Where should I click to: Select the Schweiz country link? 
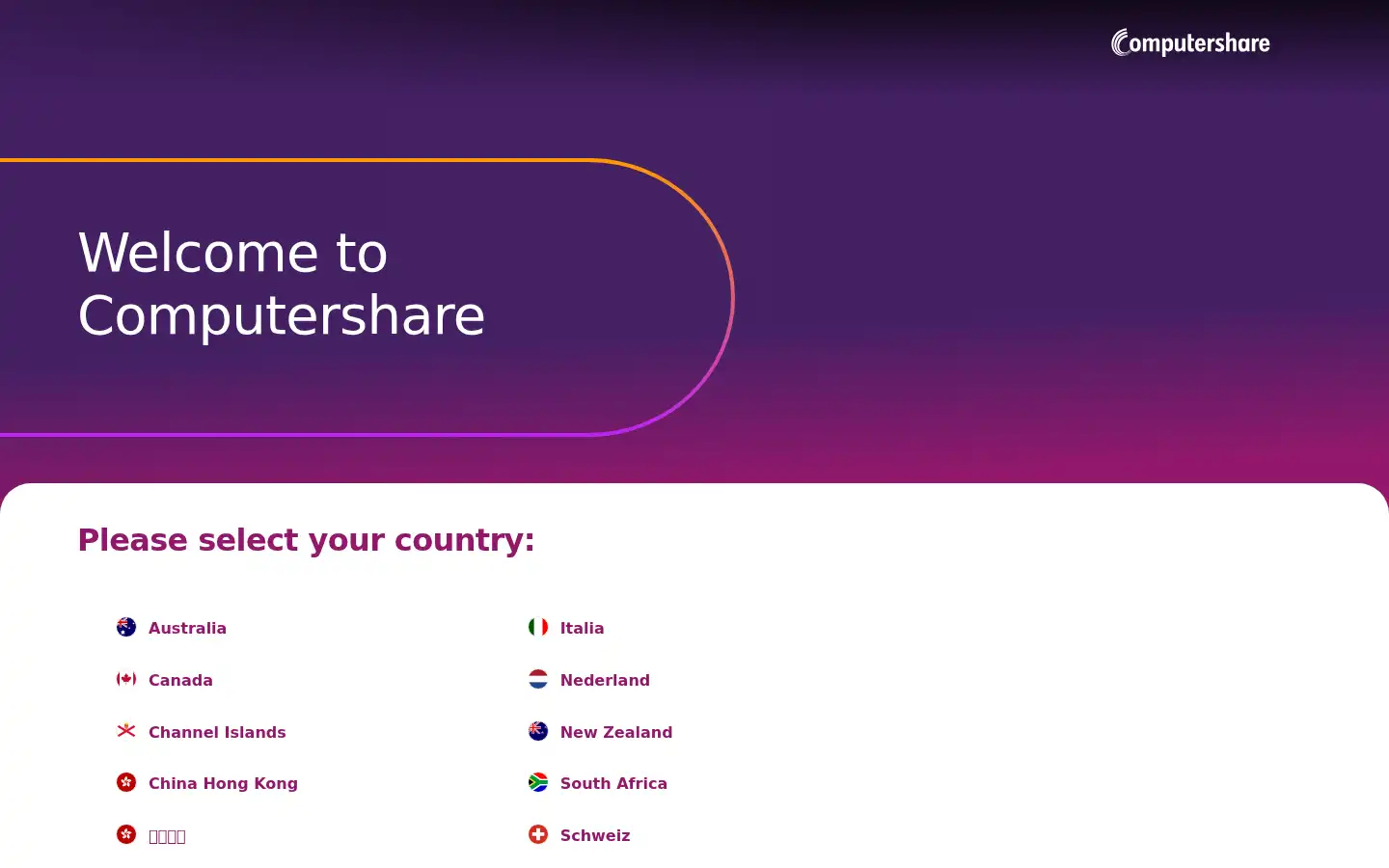click(x=595, y=835)
